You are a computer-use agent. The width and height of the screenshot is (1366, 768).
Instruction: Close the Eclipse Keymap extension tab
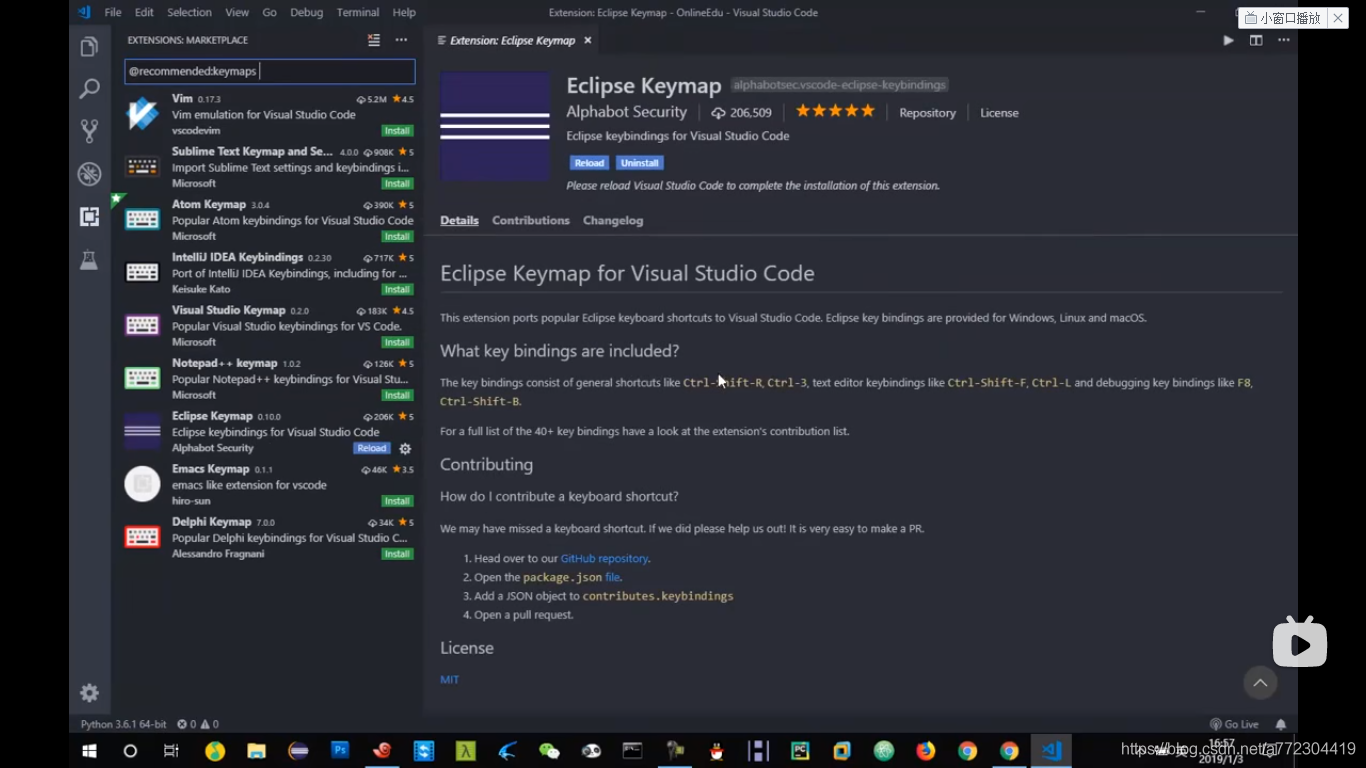click(x=588, y=41)
